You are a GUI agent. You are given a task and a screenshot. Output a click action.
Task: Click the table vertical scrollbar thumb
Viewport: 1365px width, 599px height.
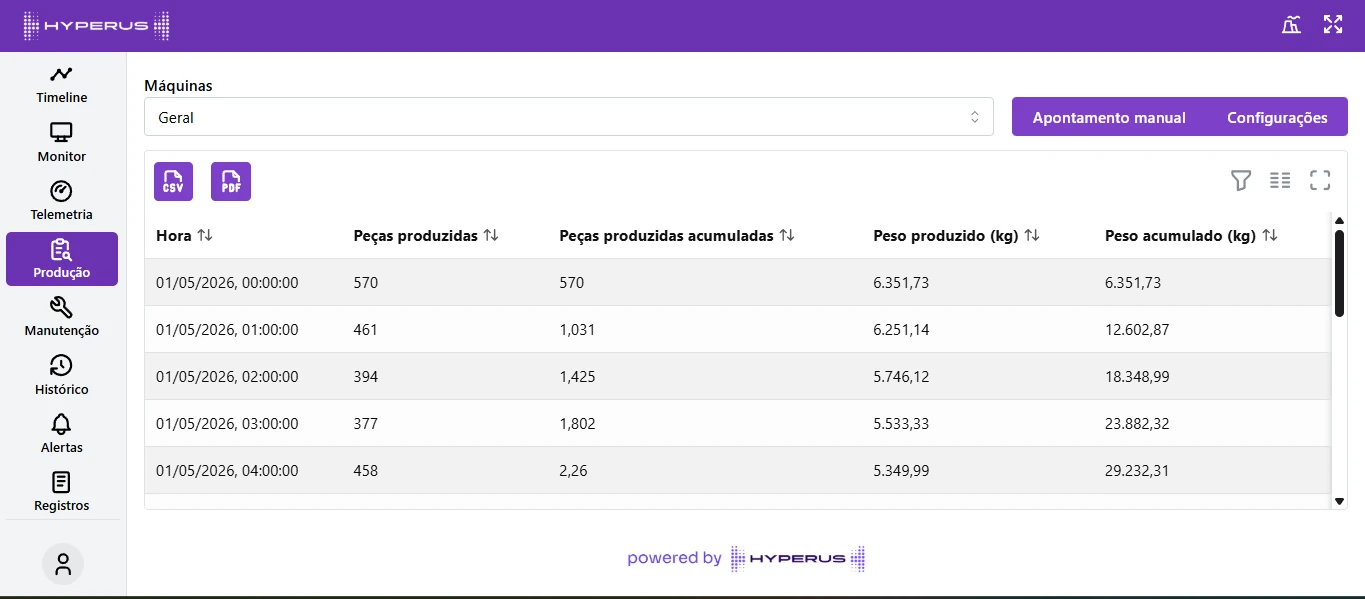pyautogui.click(x=1339, y=273)
